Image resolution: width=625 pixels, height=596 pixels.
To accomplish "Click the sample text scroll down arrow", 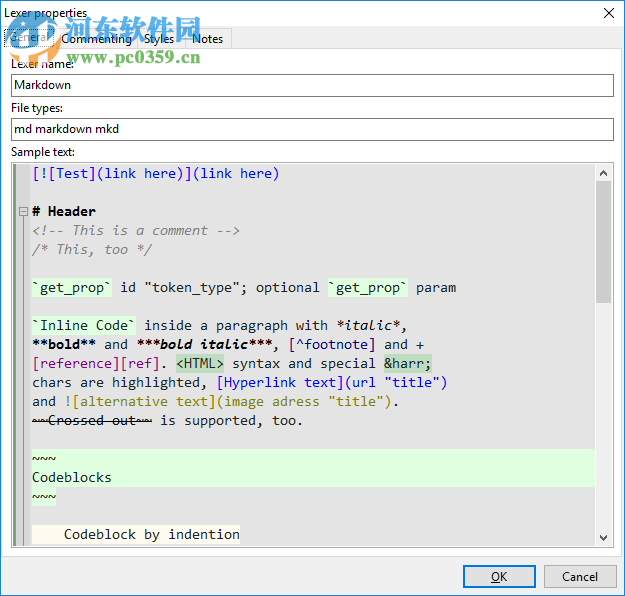I will pos(603,537).
